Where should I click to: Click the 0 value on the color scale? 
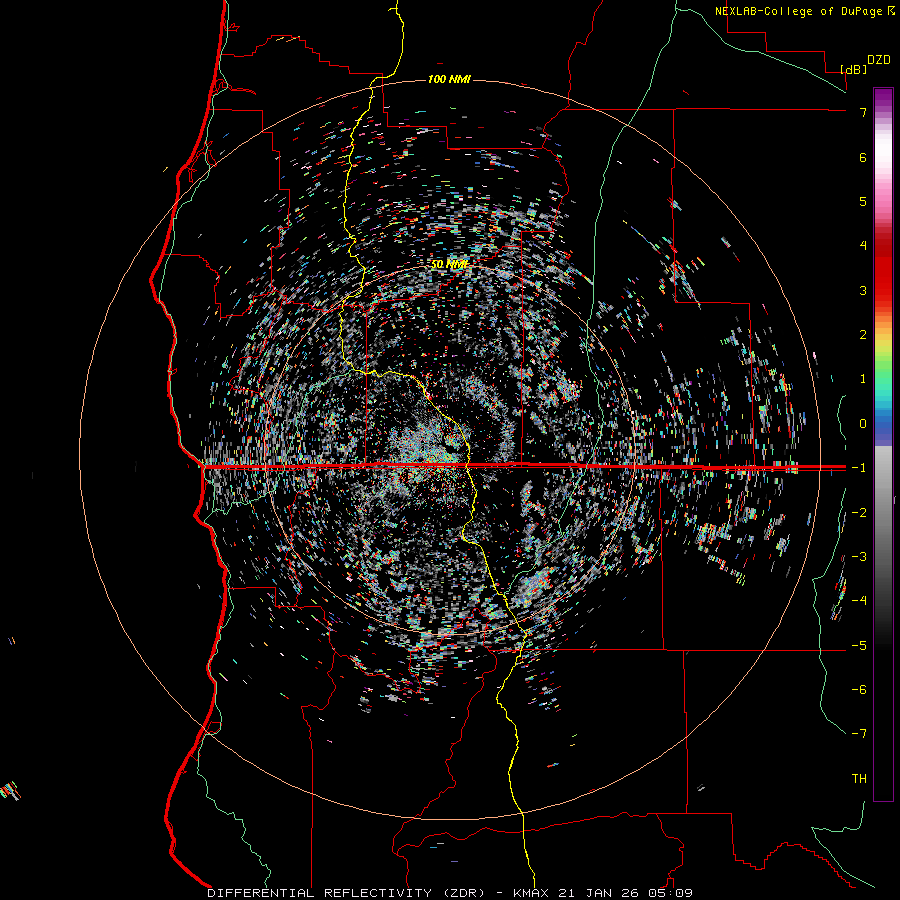click(863, 424)
